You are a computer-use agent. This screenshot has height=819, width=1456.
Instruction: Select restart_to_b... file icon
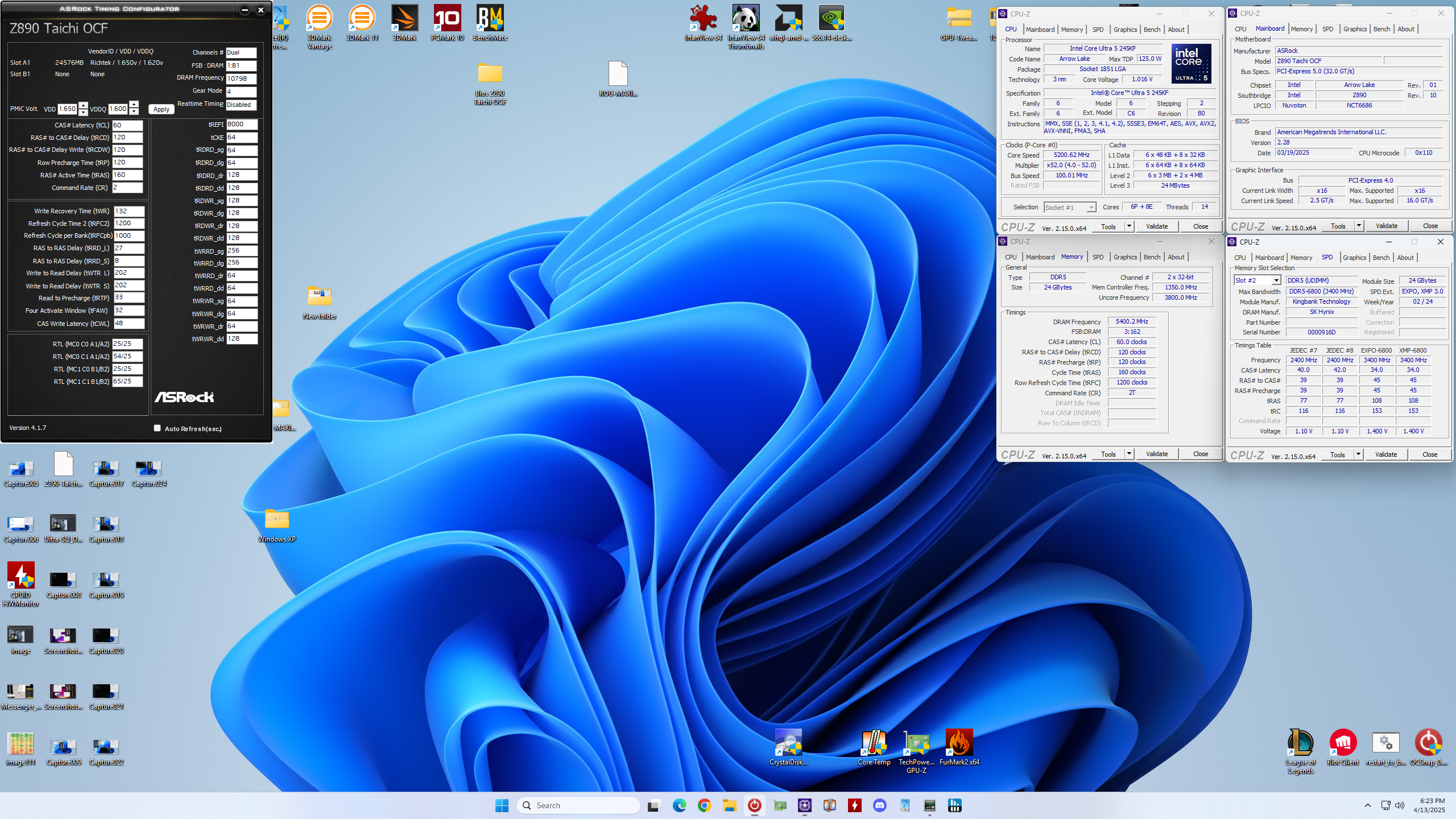point(1385,747)
